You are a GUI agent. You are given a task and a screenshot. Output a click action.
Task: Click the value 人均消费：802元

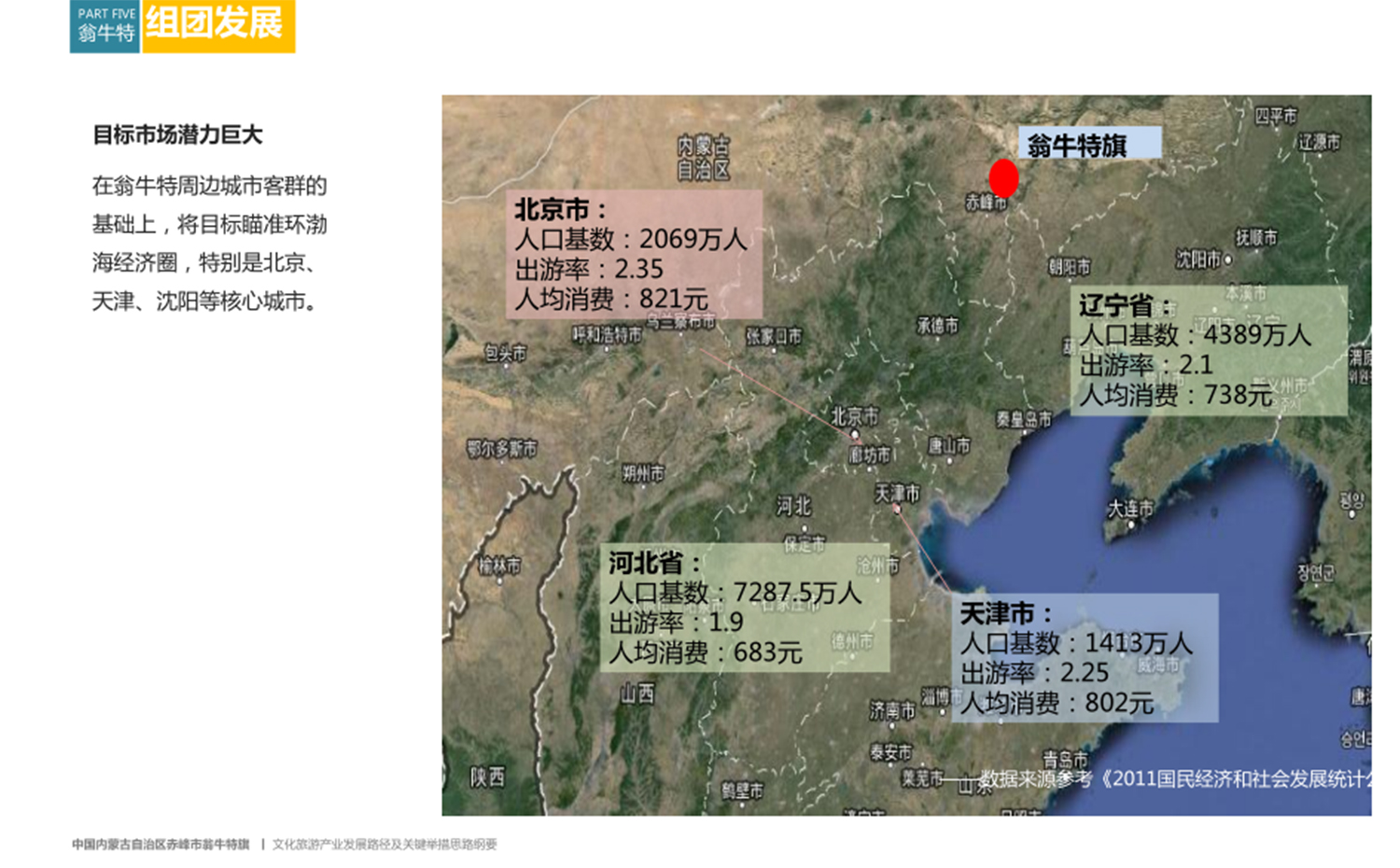click(x=1057, y=703)
